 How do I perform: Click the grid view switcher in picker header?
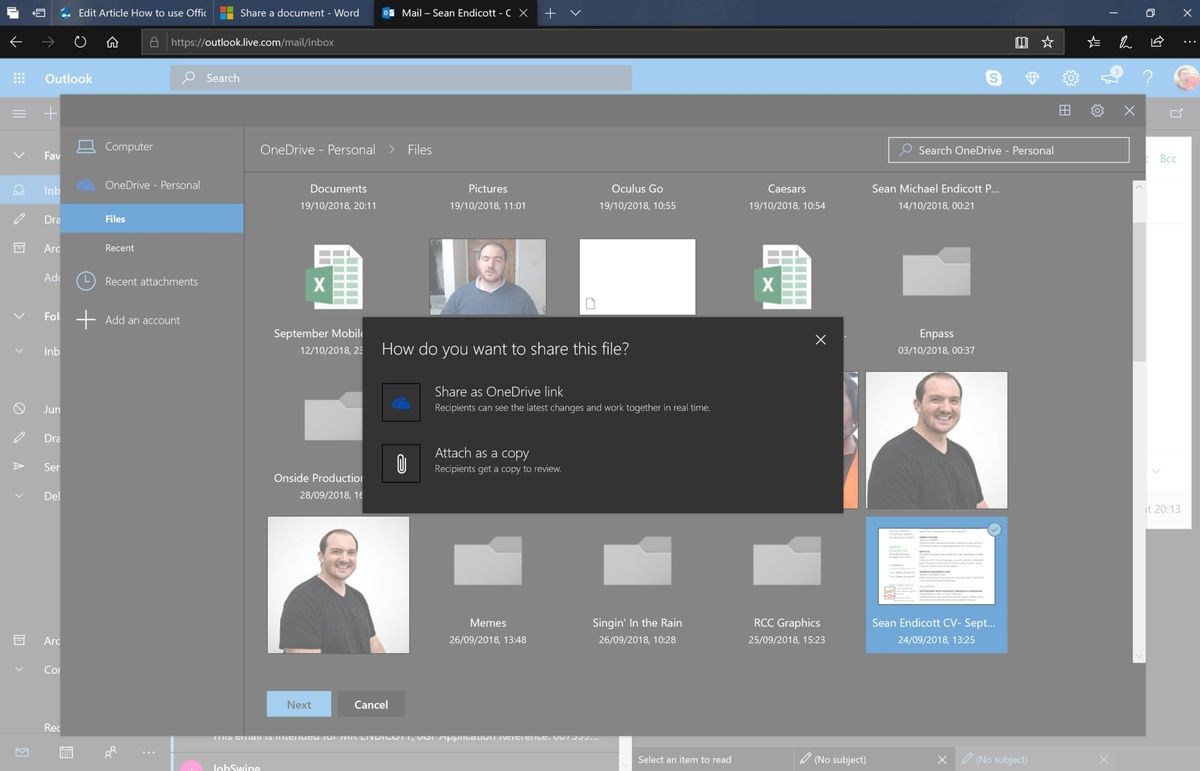click(1065, 110)
